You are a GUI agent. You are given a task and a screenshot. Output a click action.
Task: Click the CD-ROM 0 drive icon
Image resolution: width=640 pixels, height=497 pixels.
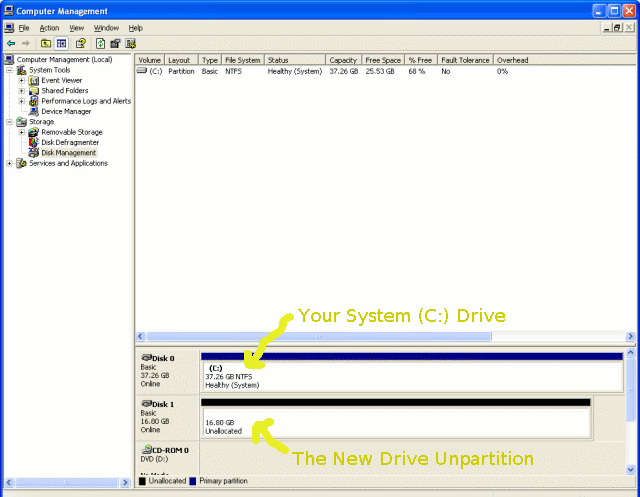coord(147,450)
